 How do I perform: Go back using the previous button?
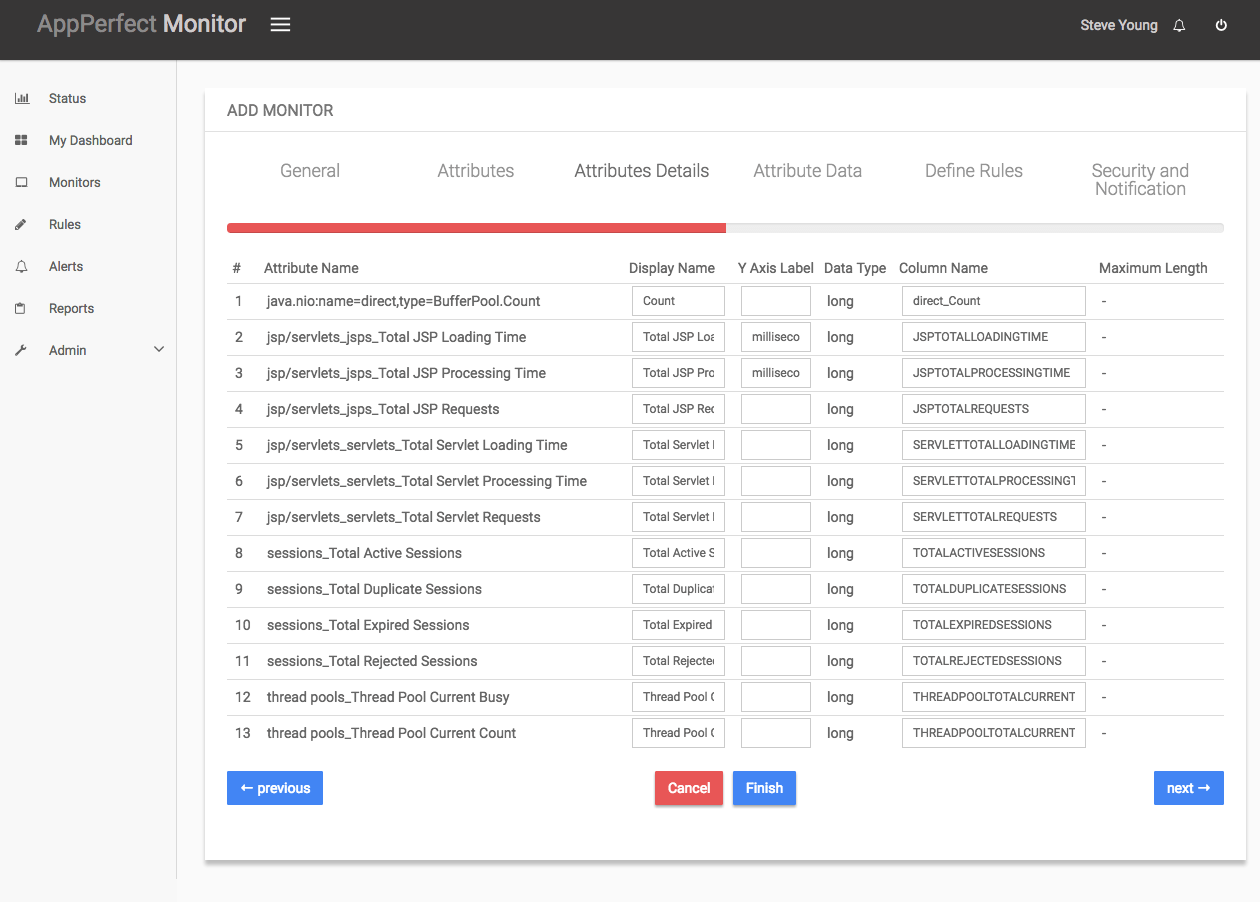click(274, 788)
